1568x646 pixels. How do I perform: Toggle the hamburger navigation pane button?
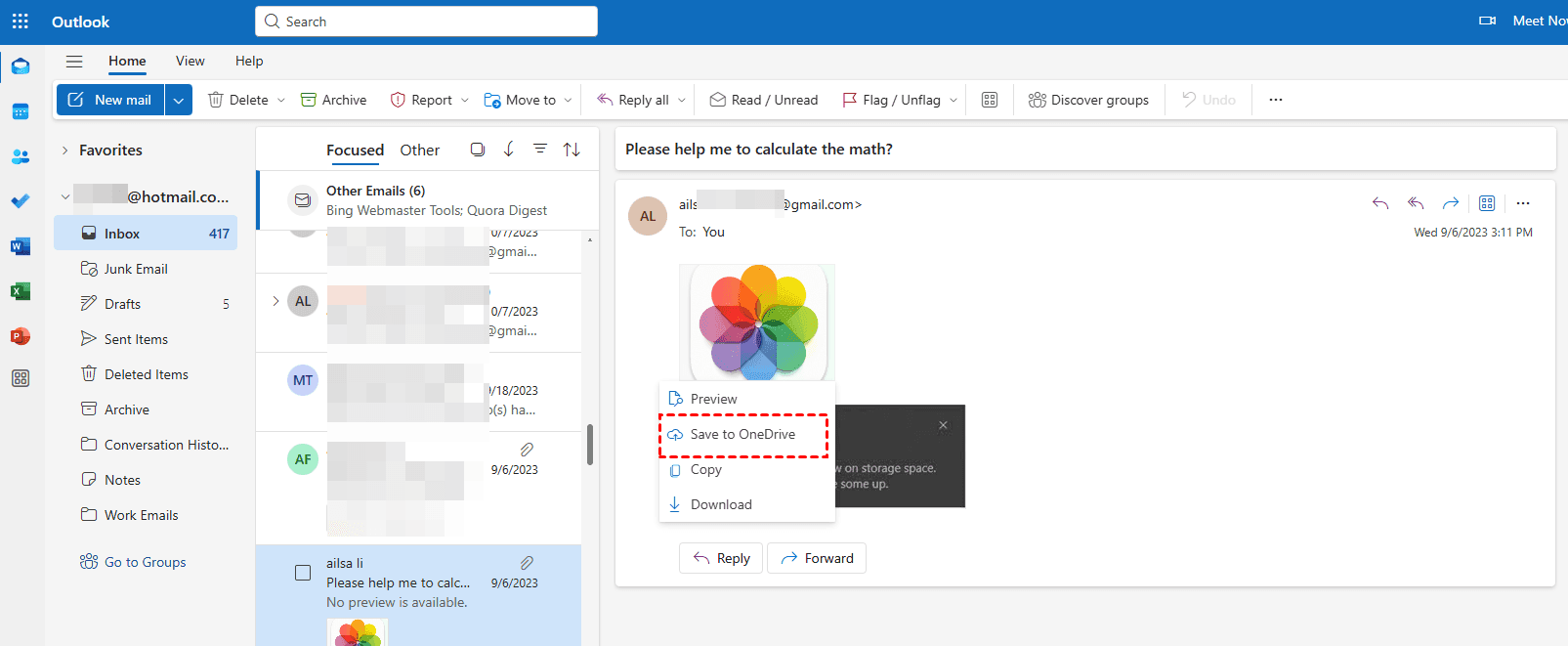74,62
